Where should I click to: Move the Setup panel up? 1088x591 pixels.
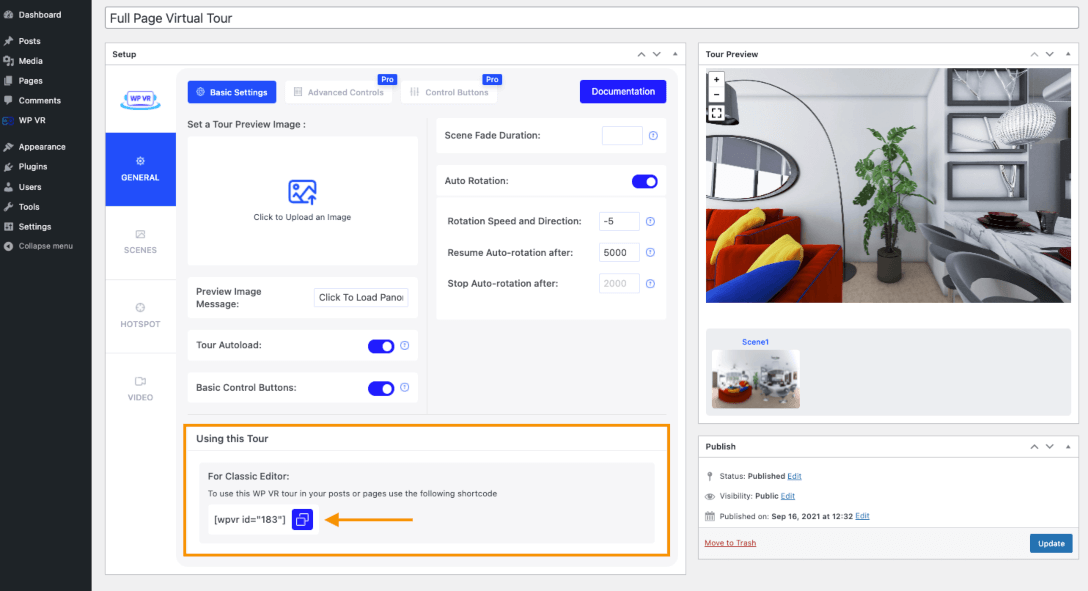pos(641,54)
